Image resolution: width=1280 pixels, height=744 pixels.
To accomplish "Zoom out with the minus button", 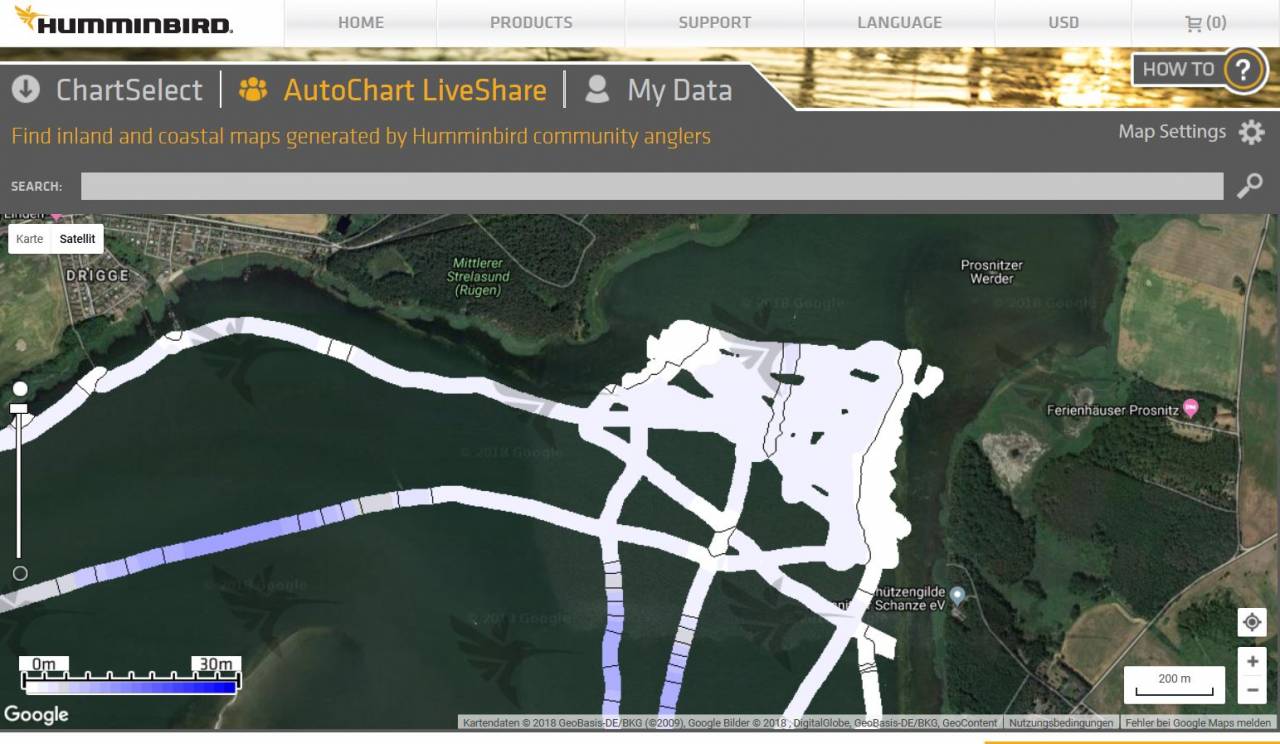I will click(x=1251, y=690).
